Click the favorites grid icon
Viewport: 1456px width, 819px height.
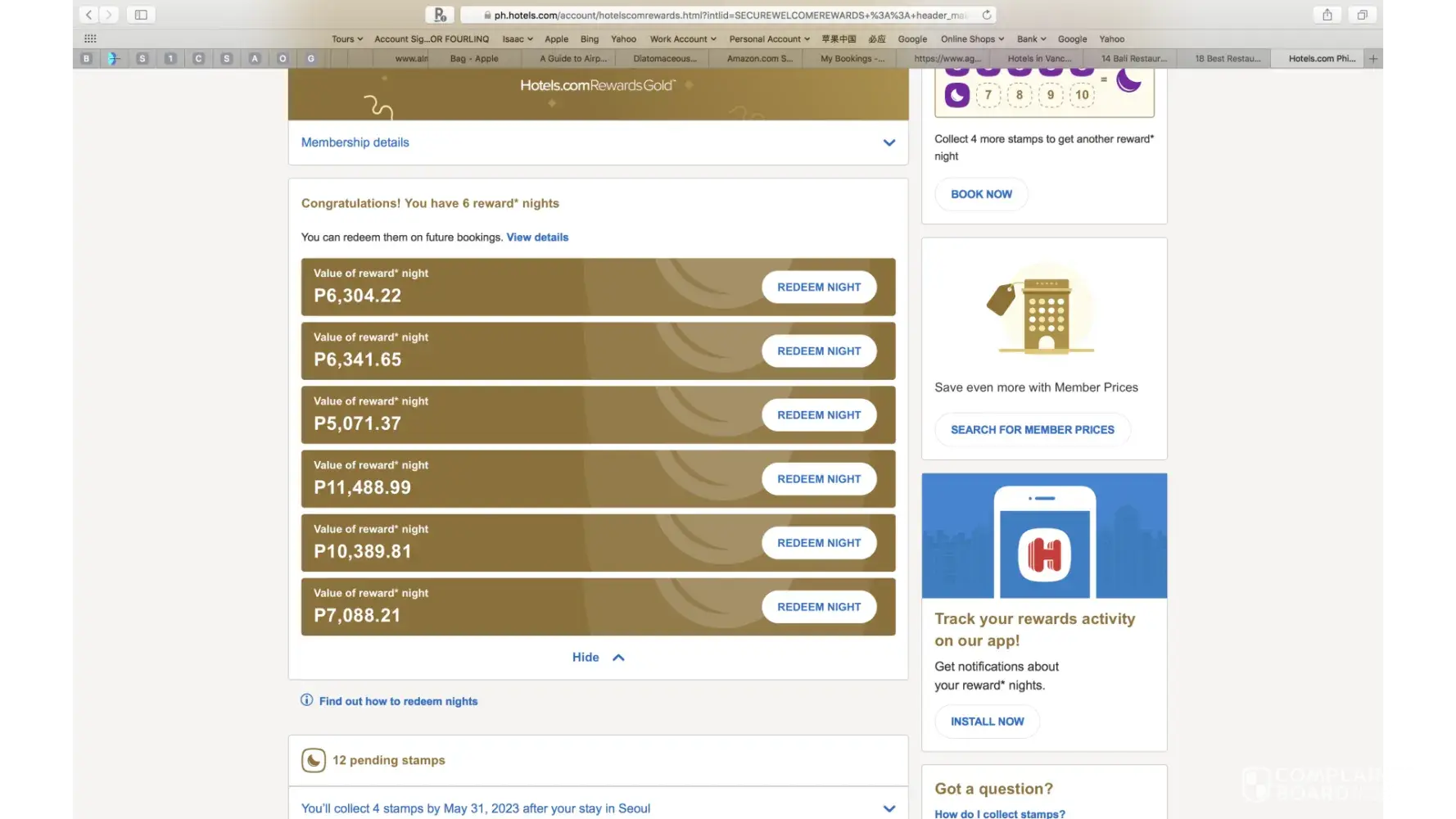point(90,38)
